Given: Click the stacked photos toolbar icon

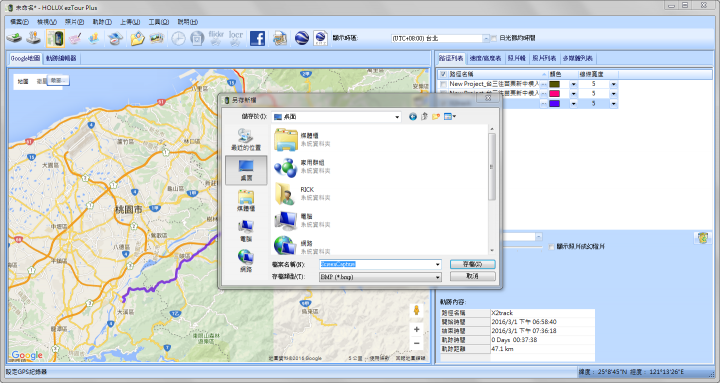Looking at the screenshot, I should [157, 38].
